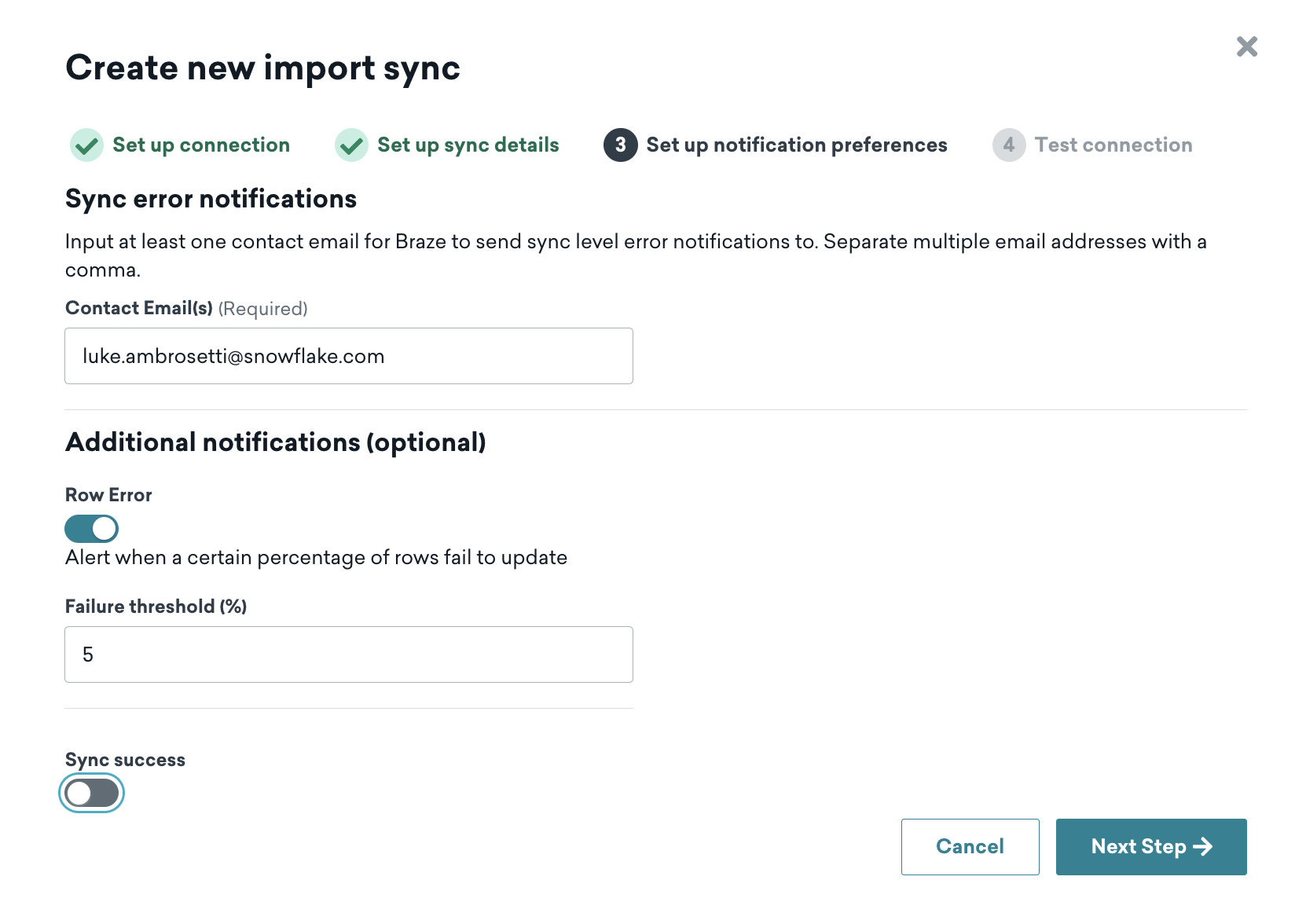The image size is (1295, 924).
Task: Disable the Row Error toggle
Action: point(92,529)
